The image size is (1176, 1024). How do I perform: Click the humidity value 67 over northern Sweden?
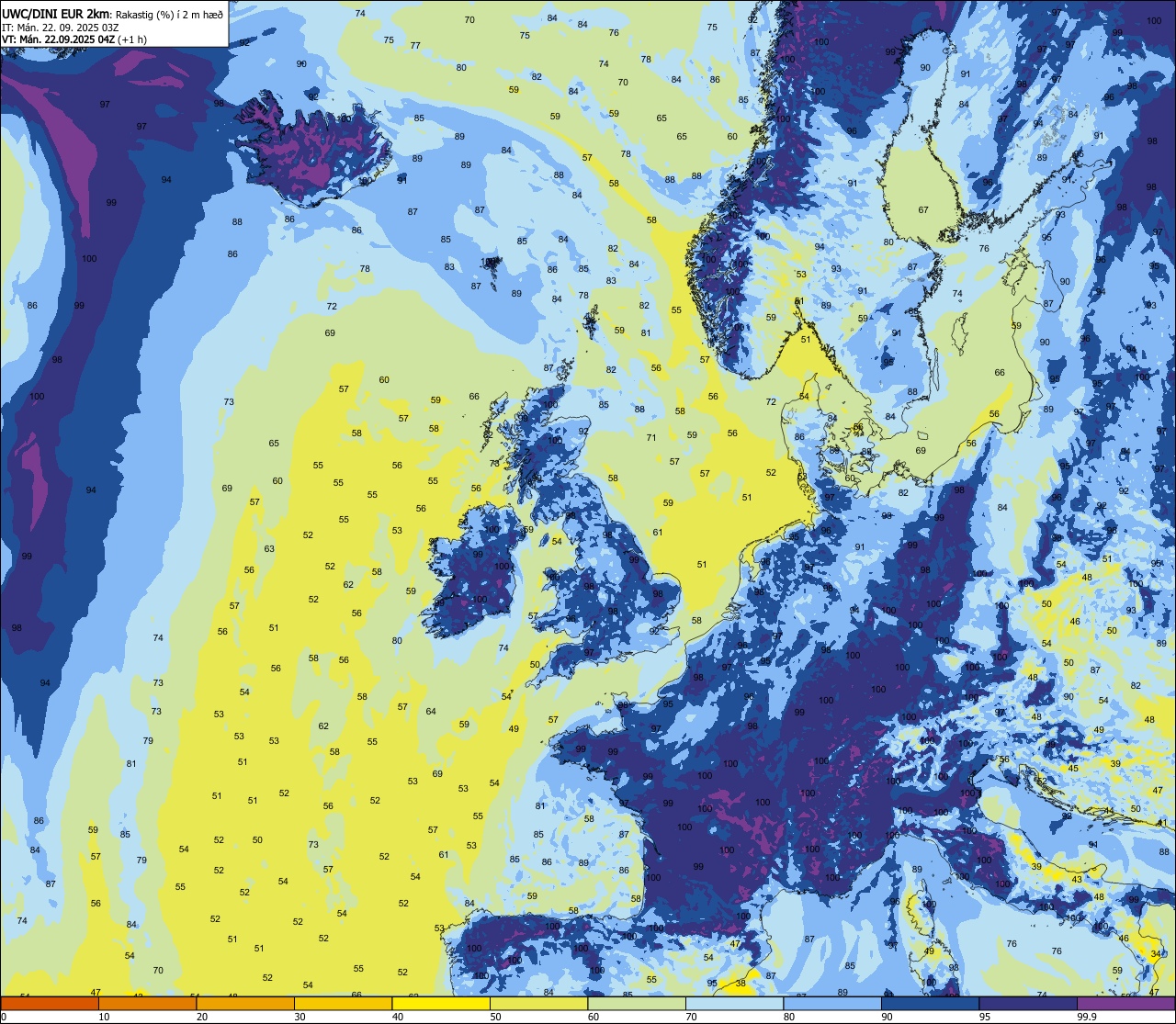[923, 210]
